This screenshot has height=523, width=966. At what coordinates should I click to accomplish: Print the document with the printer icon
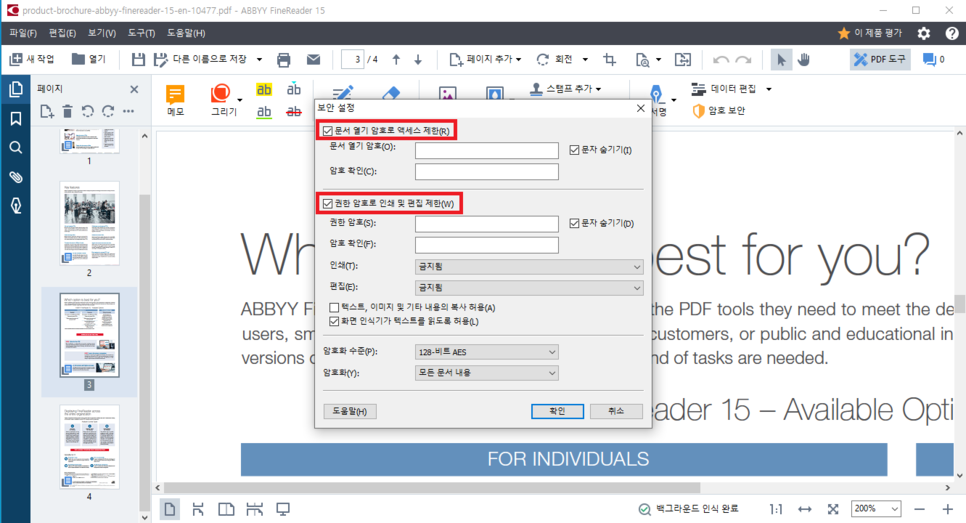coord(283,60)
